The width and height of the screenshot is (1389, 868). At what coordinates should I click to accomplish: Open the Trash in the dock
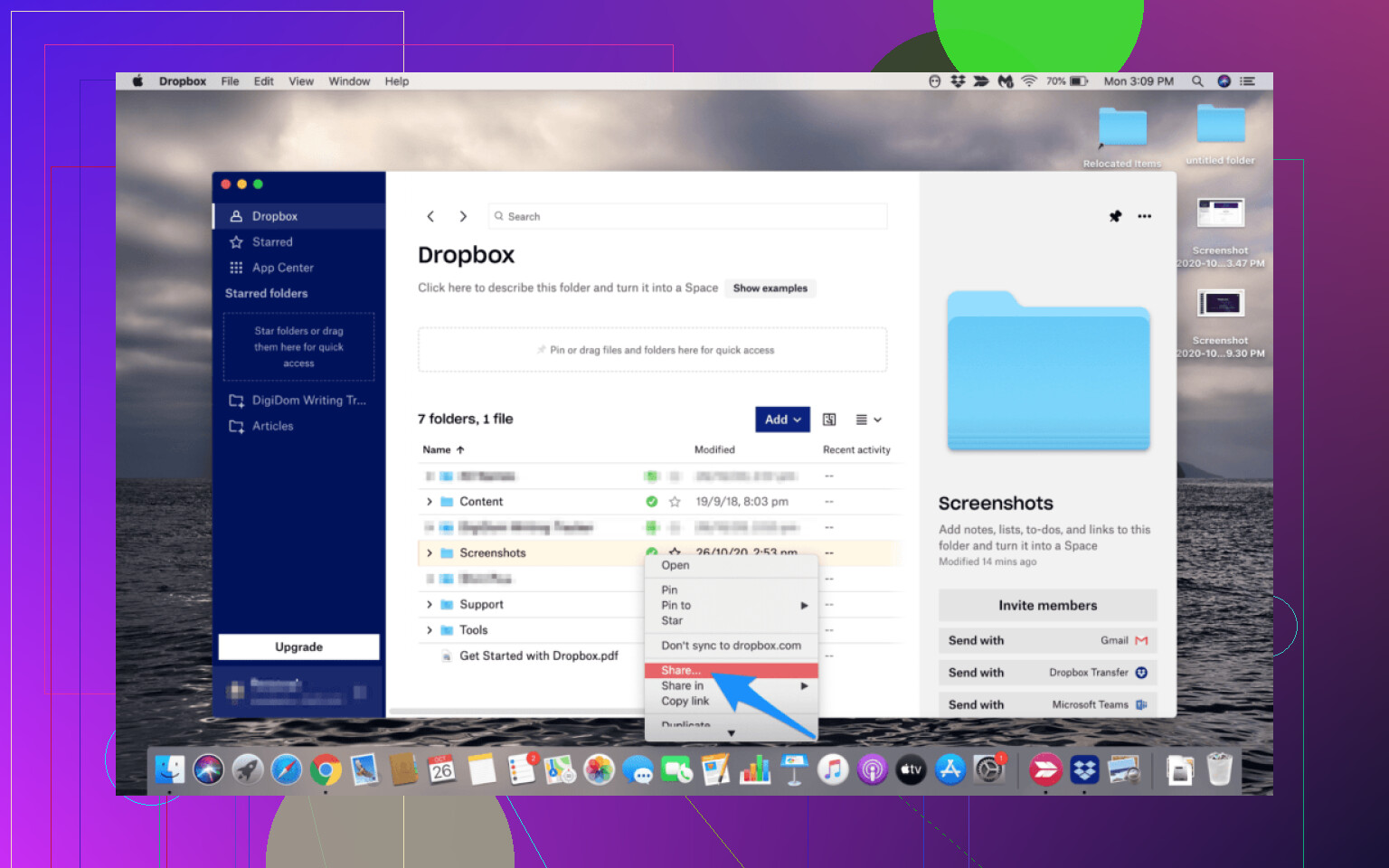(1220, 769)
